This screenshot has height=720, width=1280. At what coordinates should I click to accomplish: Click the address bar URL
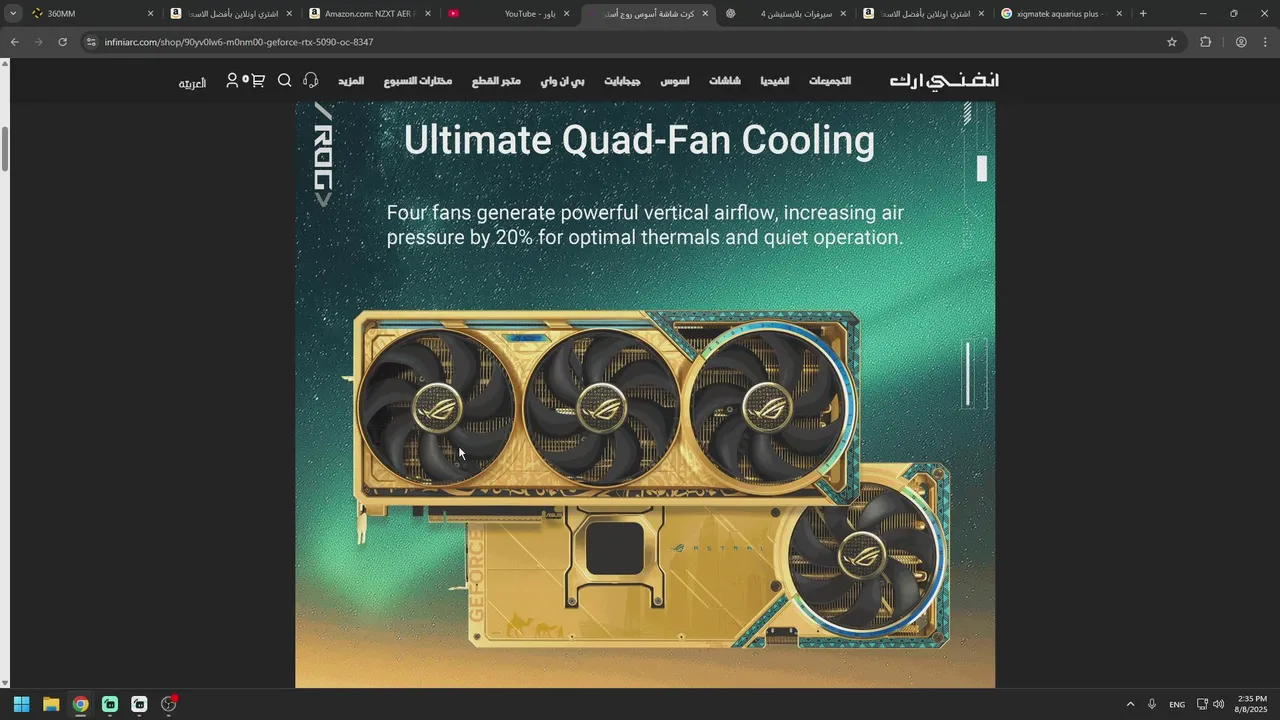click(x=239, y=42)
